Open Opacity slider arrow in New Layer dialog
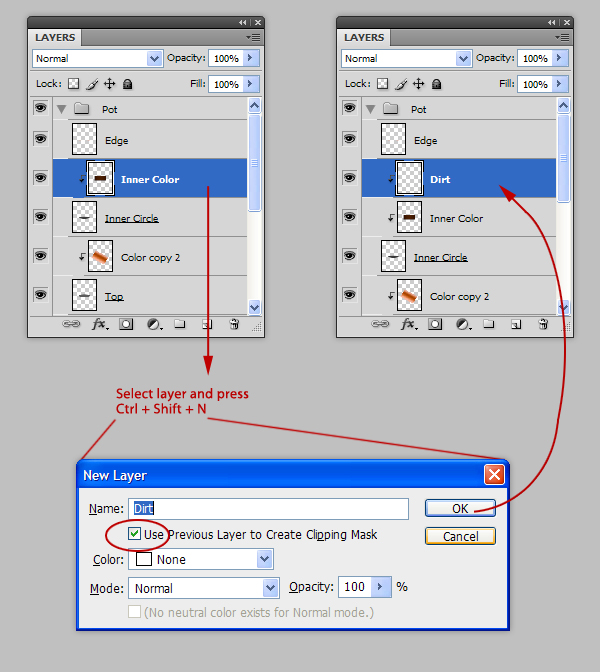 click(x=381, y=587)
